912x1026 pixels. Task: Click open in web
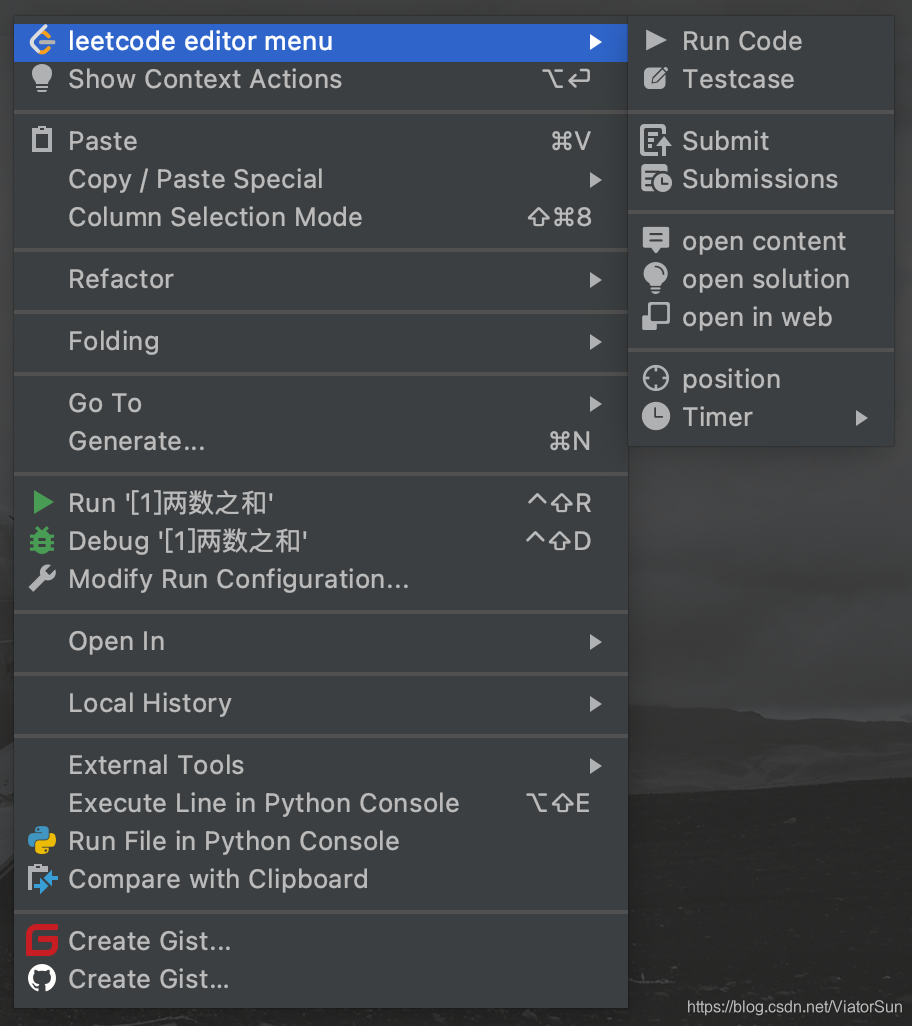point(757,317)
